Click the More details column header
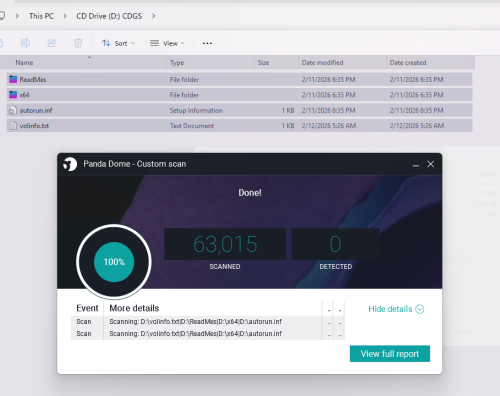 pyautogui.click(x=134, y=308)
